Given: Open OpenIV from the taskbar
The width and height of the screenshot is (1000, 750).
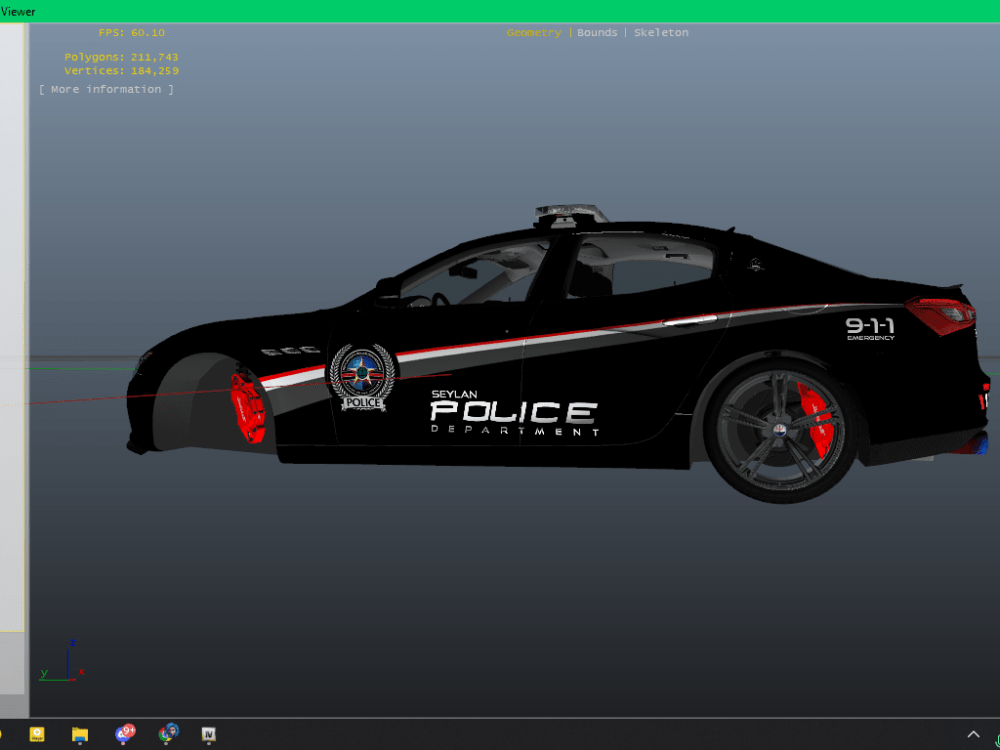Looking at the screenshot, I should click(x=208, y=736).
